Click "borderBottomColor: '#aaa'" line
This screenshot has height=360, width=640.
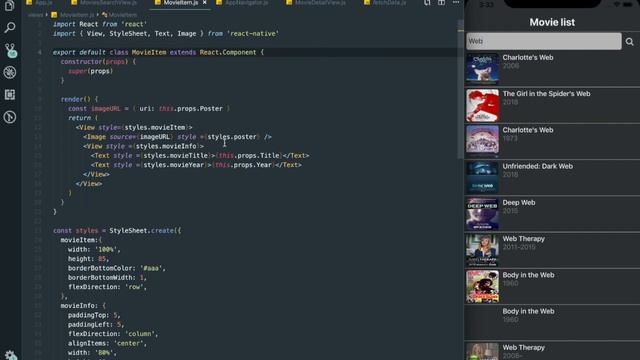point(117,268)
